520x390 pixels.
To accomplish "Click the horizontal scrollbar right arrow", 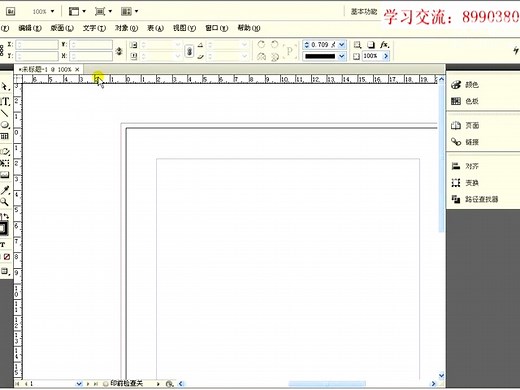I will pos(434,384).
